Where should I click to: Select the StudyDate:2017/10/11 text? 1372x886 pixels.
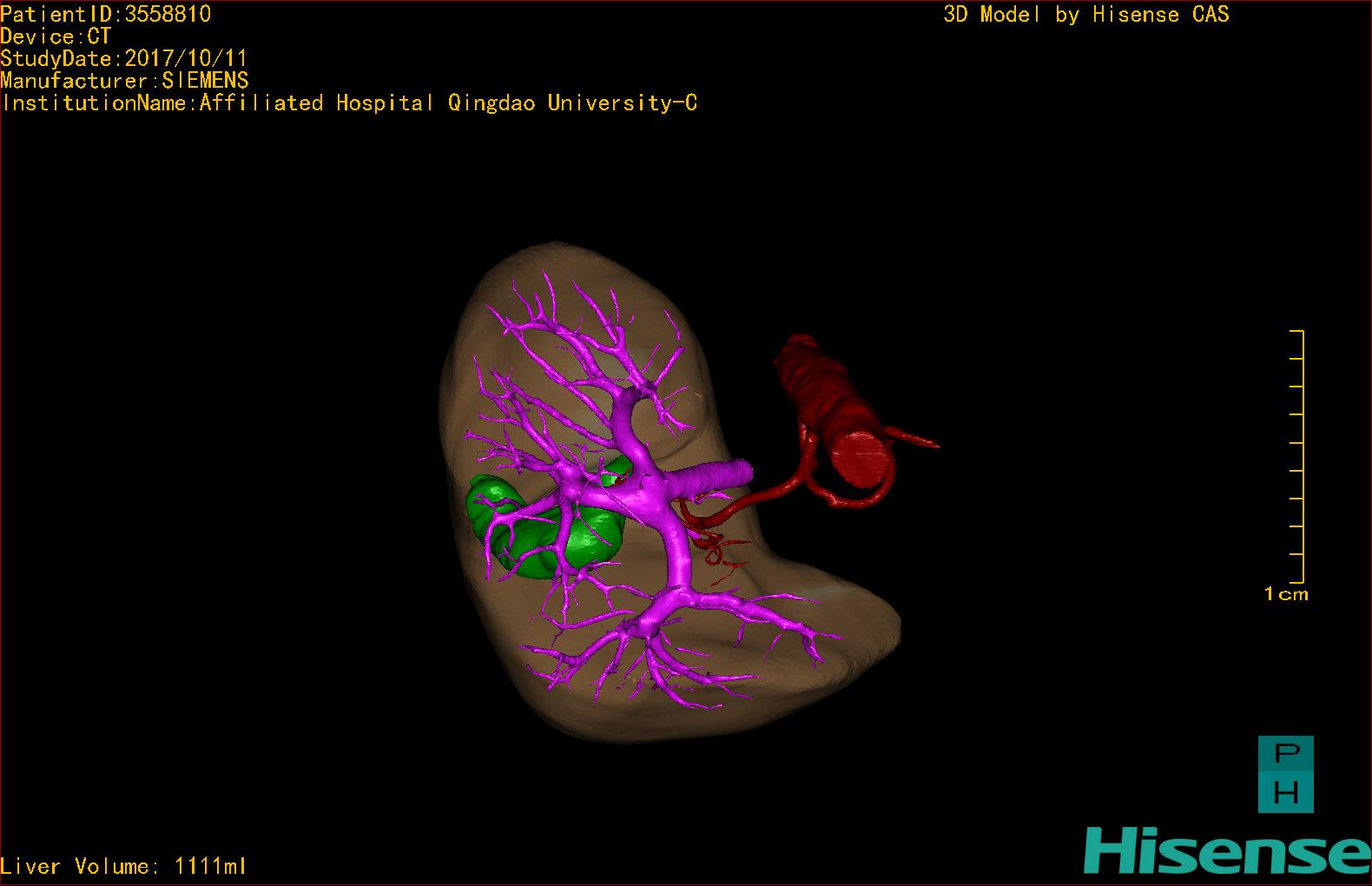click(x=124, y=58)
